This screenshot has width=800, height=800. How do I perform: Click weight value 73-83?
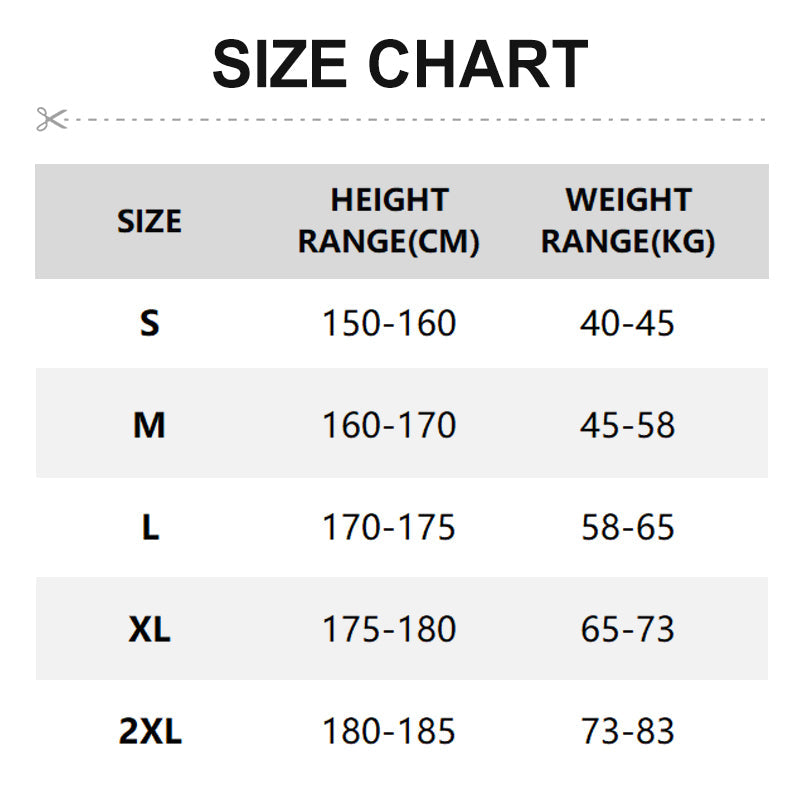point(627,732)
